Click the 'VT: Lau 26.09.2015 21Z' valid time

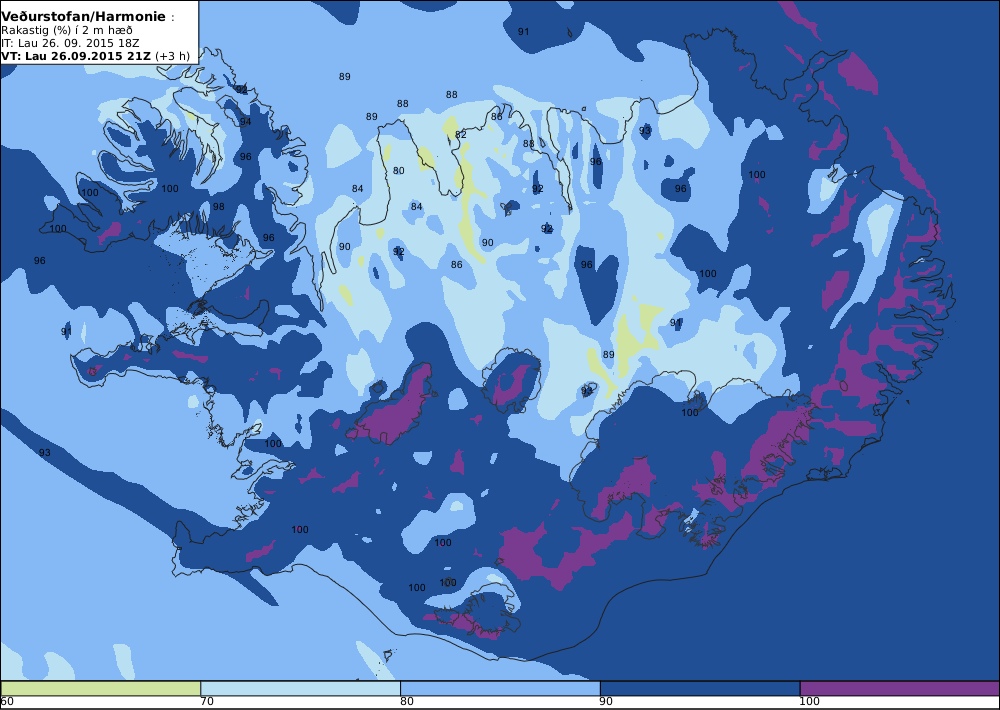[x=76, y=56]
